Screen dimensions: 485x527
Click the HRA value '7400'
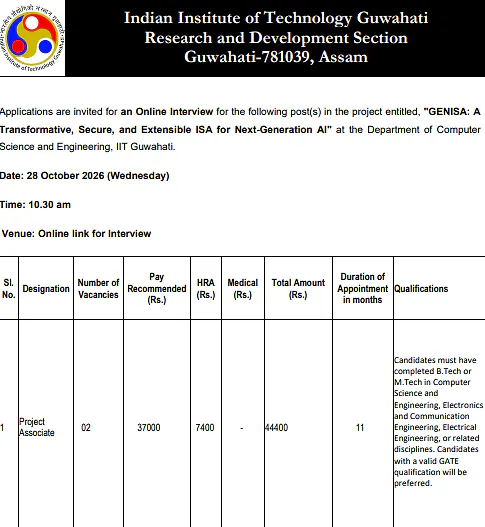(205, 428)
